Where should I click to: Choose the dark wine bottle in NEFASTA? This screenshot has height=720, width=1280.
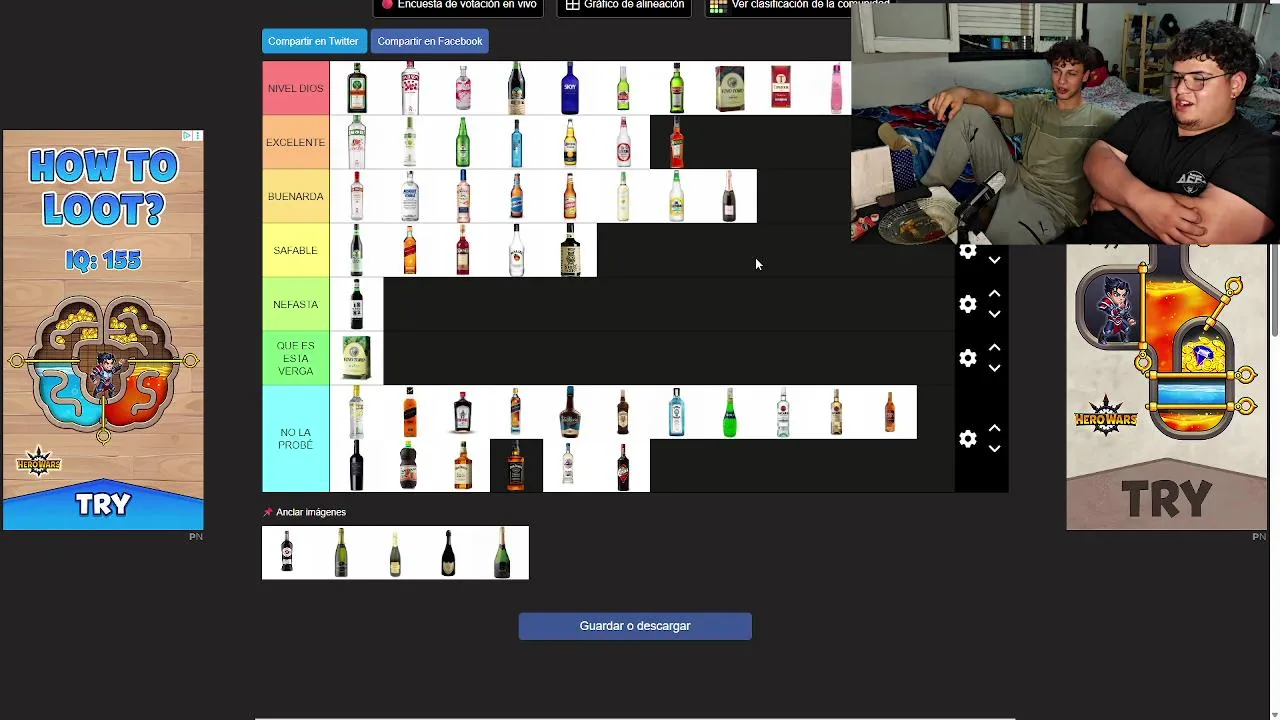[356, 304]
